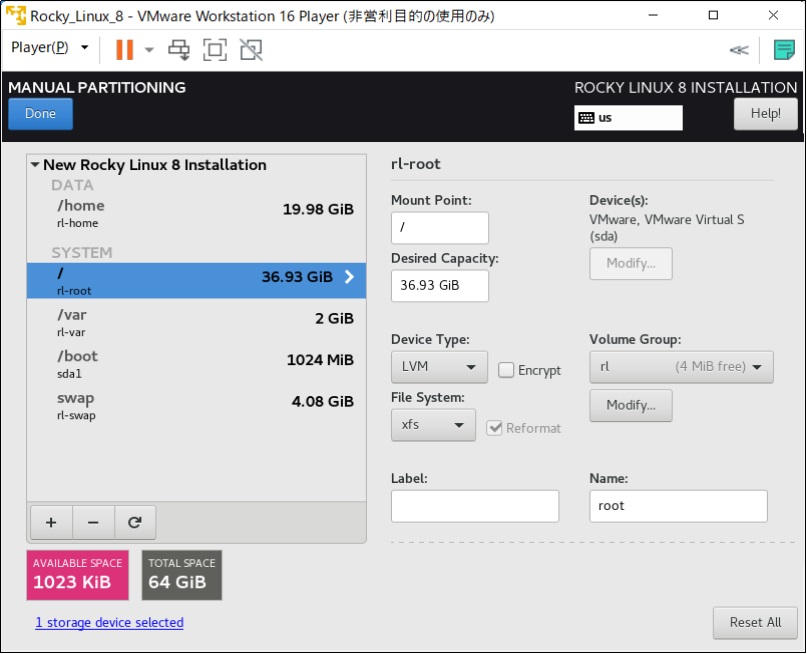
Task: Enable the Encrypt checkbox
Action: (x=507, y=370)
